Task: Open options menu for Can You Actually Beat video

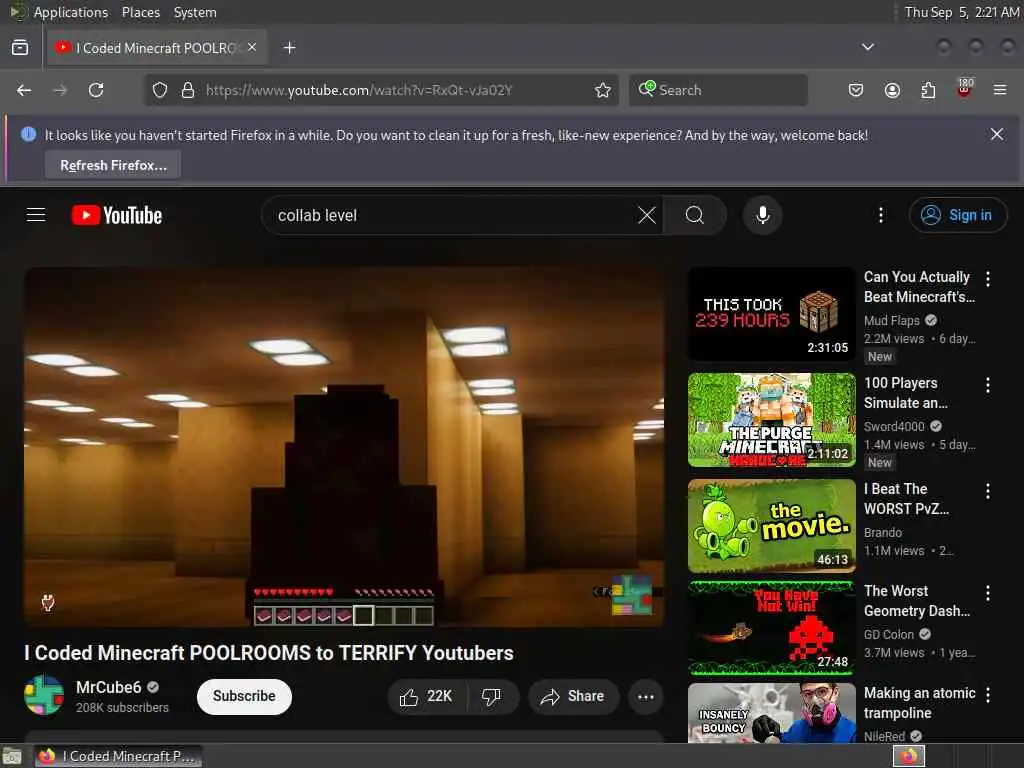Action: coord(988,279)
